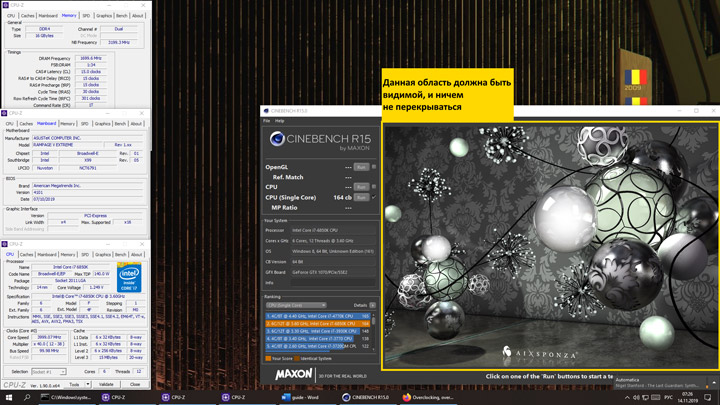Click the Validate button in CPU-Z
The width and height of the screenshot is (720, 405).
[106, 384]
